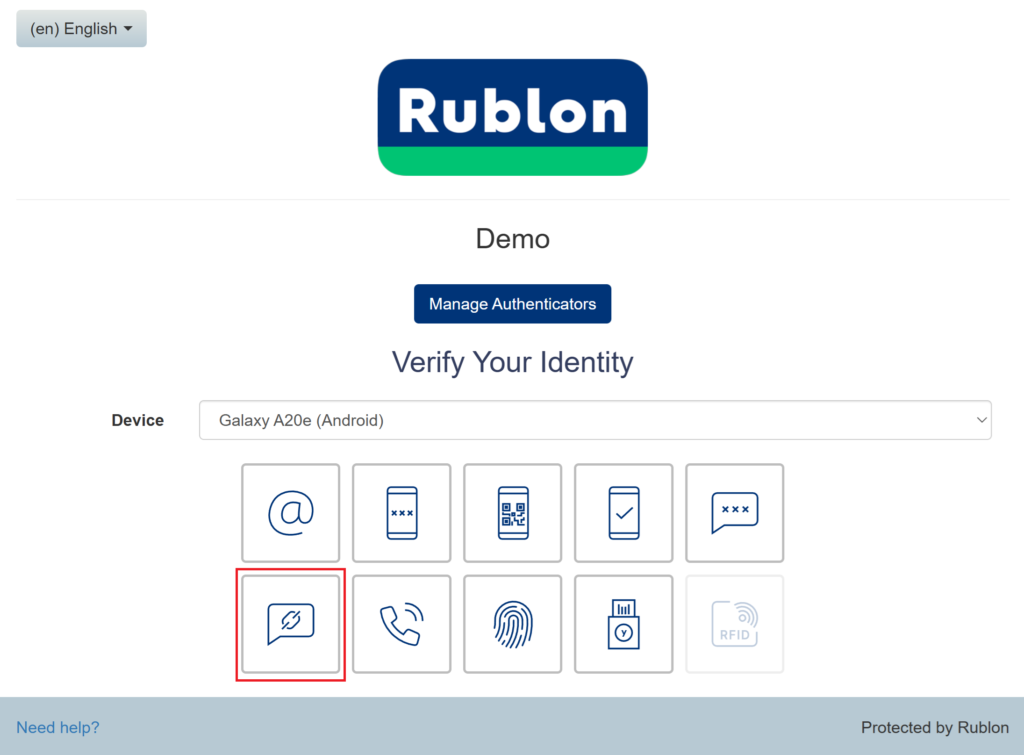The width and height of the screenshot is (1024, 755).
Task: Select Mobile Push checkmark phone icon
Action: click(623, 513)
